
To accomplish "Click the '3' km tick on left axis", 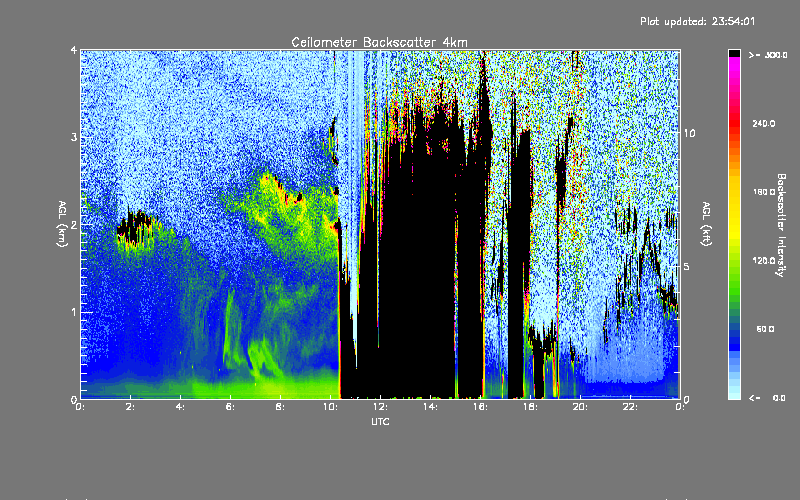I will coord(74,137).
